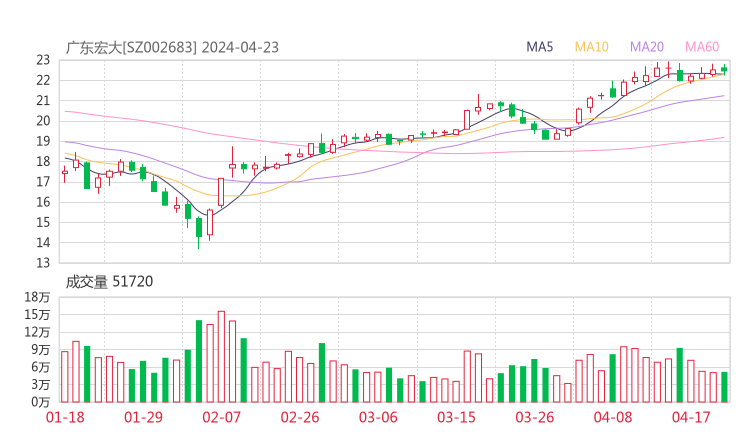Image resolution: width=740 pixels, height=440 pixels.
Task: Click the MA10 legend label
Action: click(591, 47)
